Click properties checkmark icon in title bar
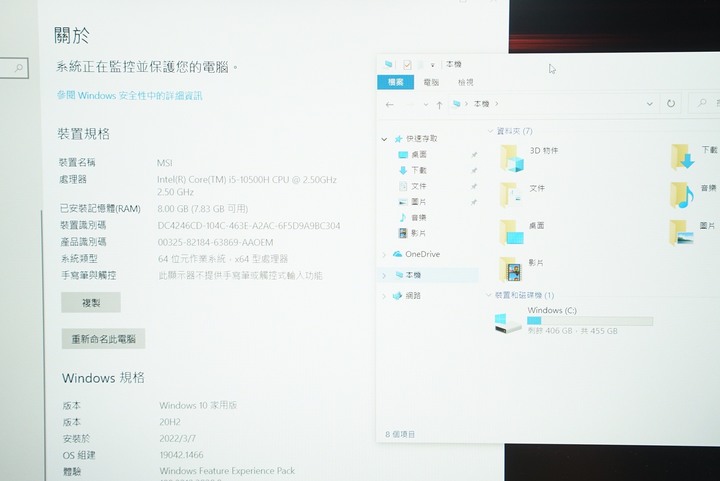720x481 pixels. point(407,65)
